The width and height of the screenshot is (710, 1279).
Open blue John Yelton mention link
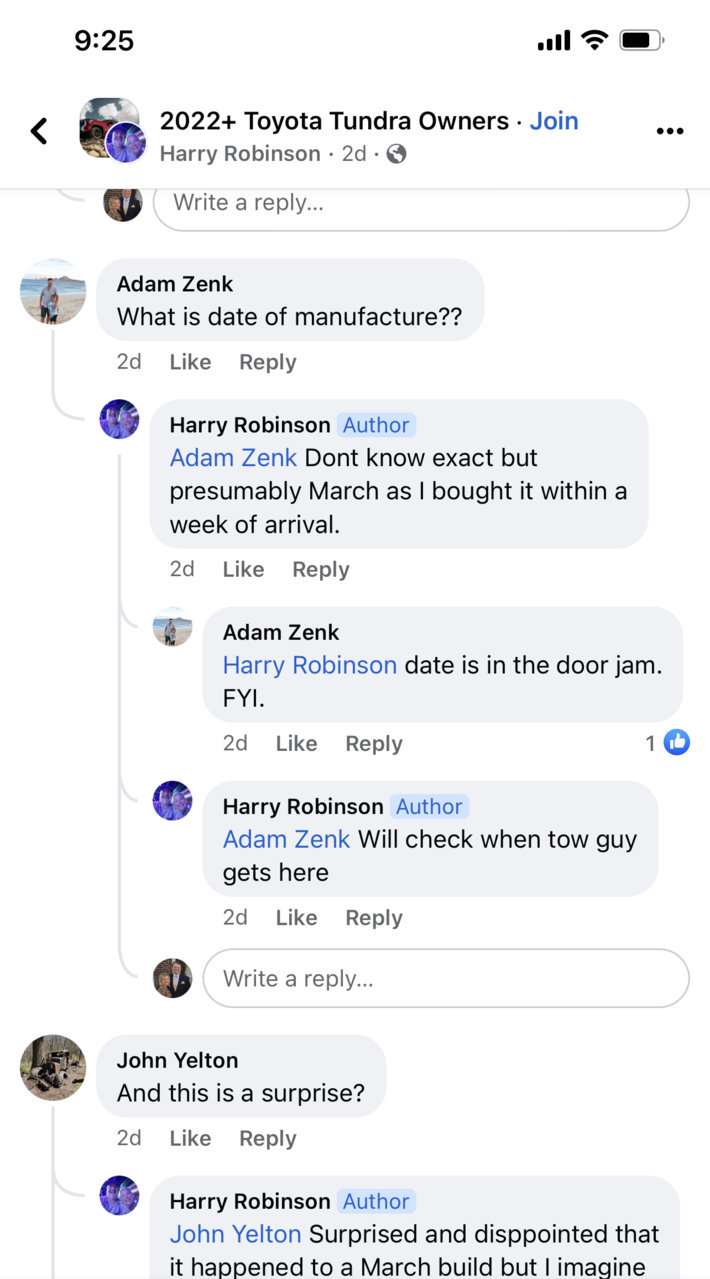235,1234
